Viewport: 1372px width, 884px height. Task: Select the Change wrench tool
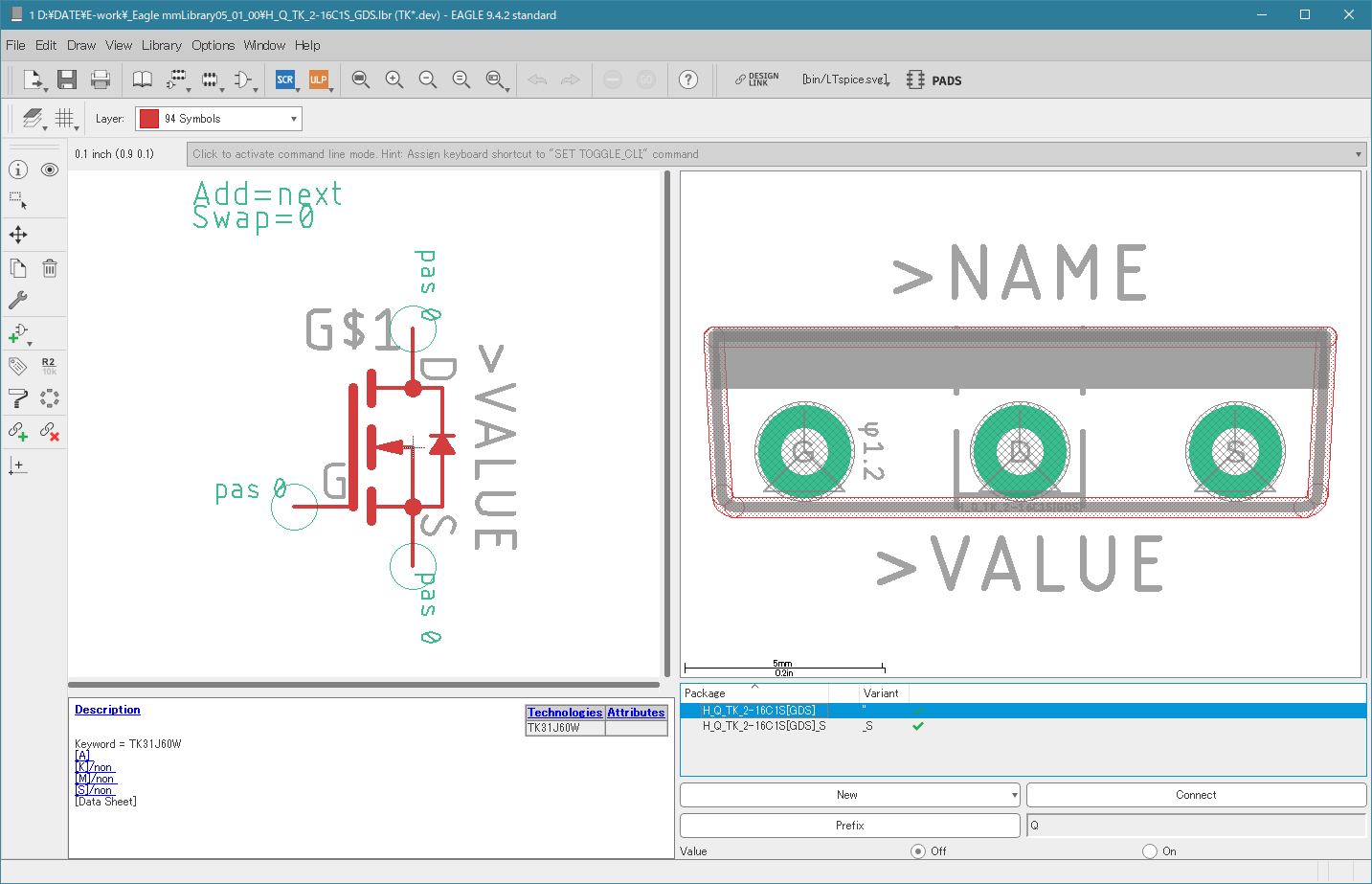click(x=18, y=300)
